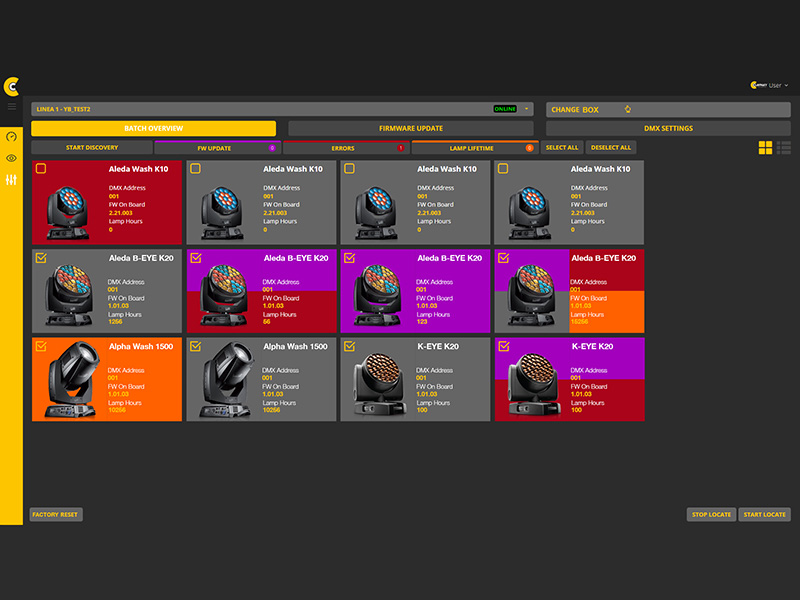Switch to list view layout

[x=784, y=148]
